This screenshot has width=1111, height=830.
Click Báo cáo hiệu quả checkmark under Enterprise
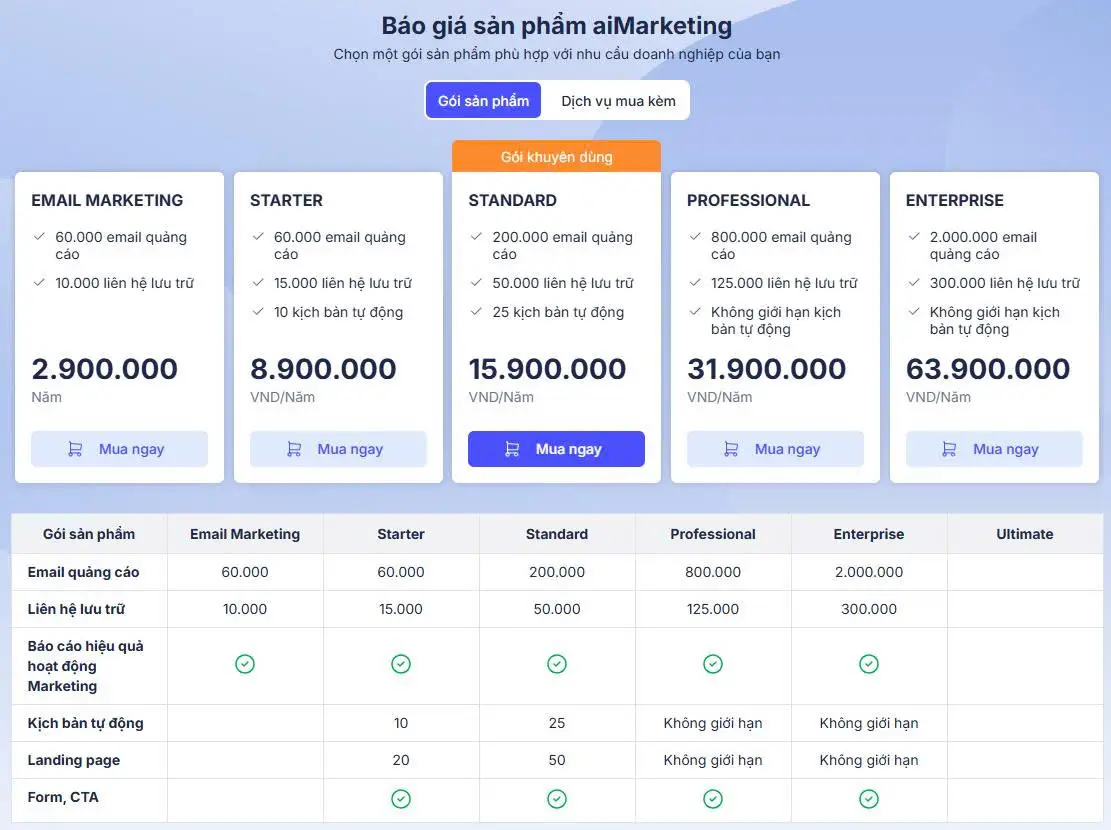(869, 664)
